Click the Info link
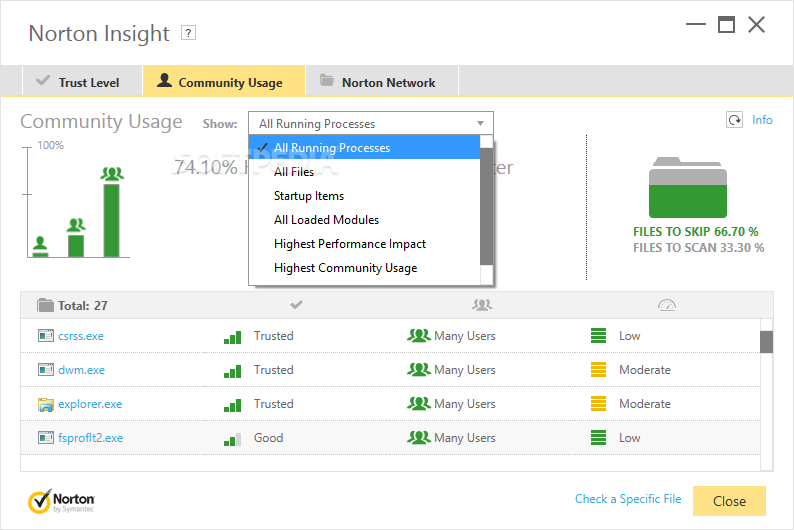Image resolution: width=794 pixels, height=530 pixels. (x=762, y=120)
